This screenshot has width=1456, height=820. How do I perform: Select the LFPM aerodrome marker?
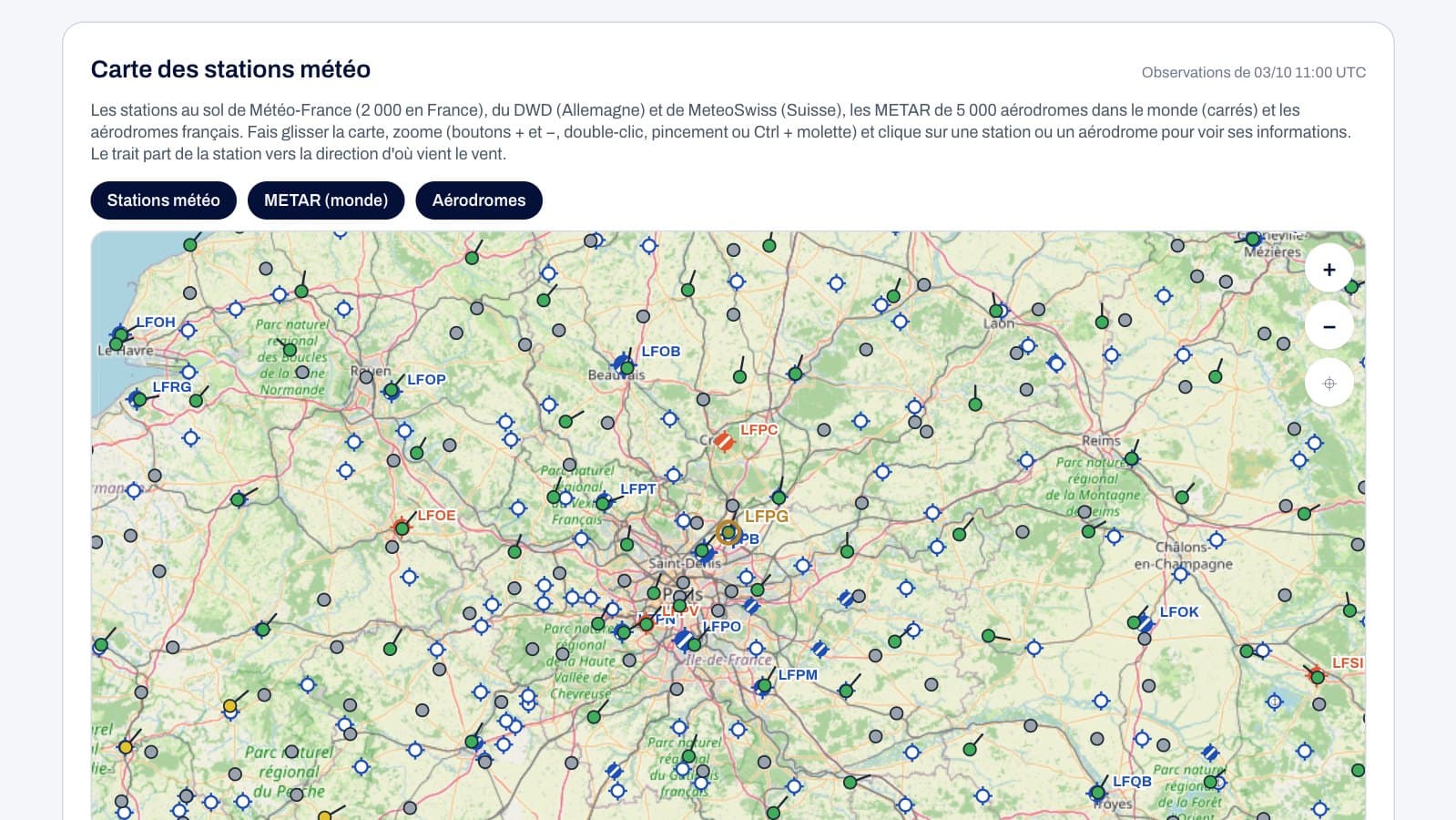tap(763, 686)
